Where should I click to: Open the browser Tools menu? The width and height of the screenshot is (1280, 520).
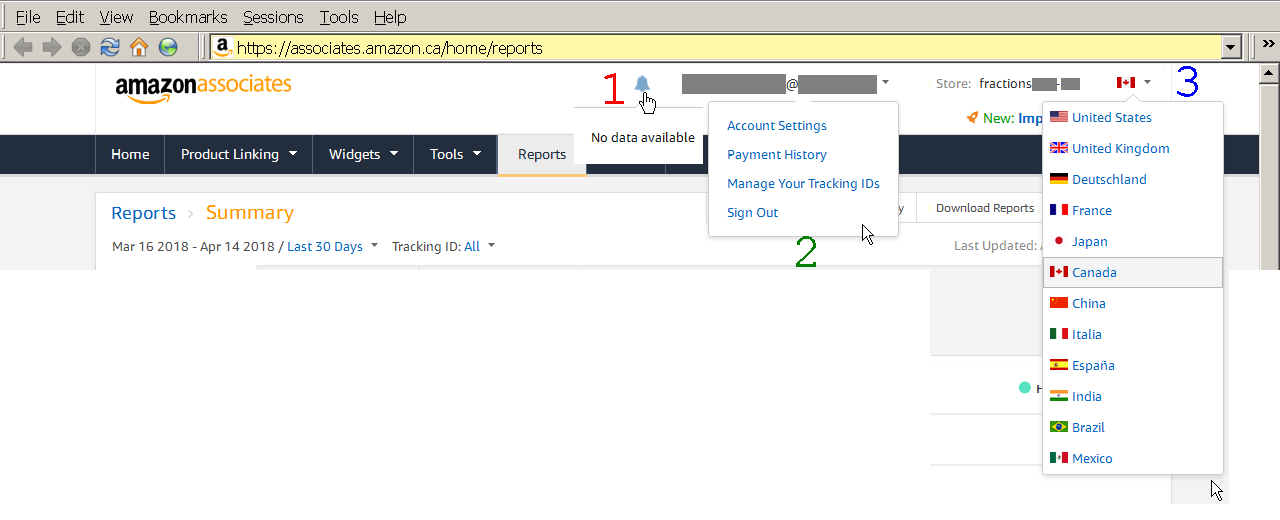[x=339, y=17]
